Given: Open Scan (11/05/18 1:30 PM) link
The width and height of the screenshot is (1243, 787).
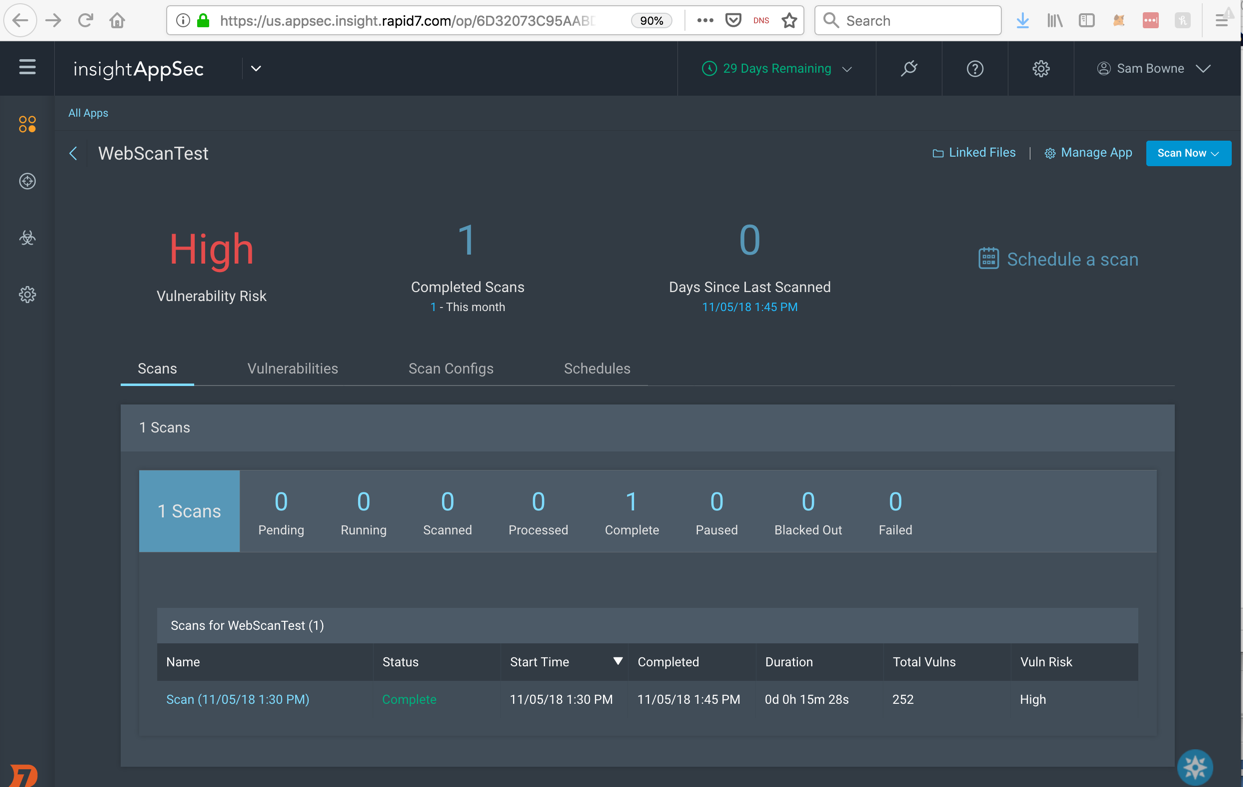Looking at the screenshot, I should pos(237,700).
